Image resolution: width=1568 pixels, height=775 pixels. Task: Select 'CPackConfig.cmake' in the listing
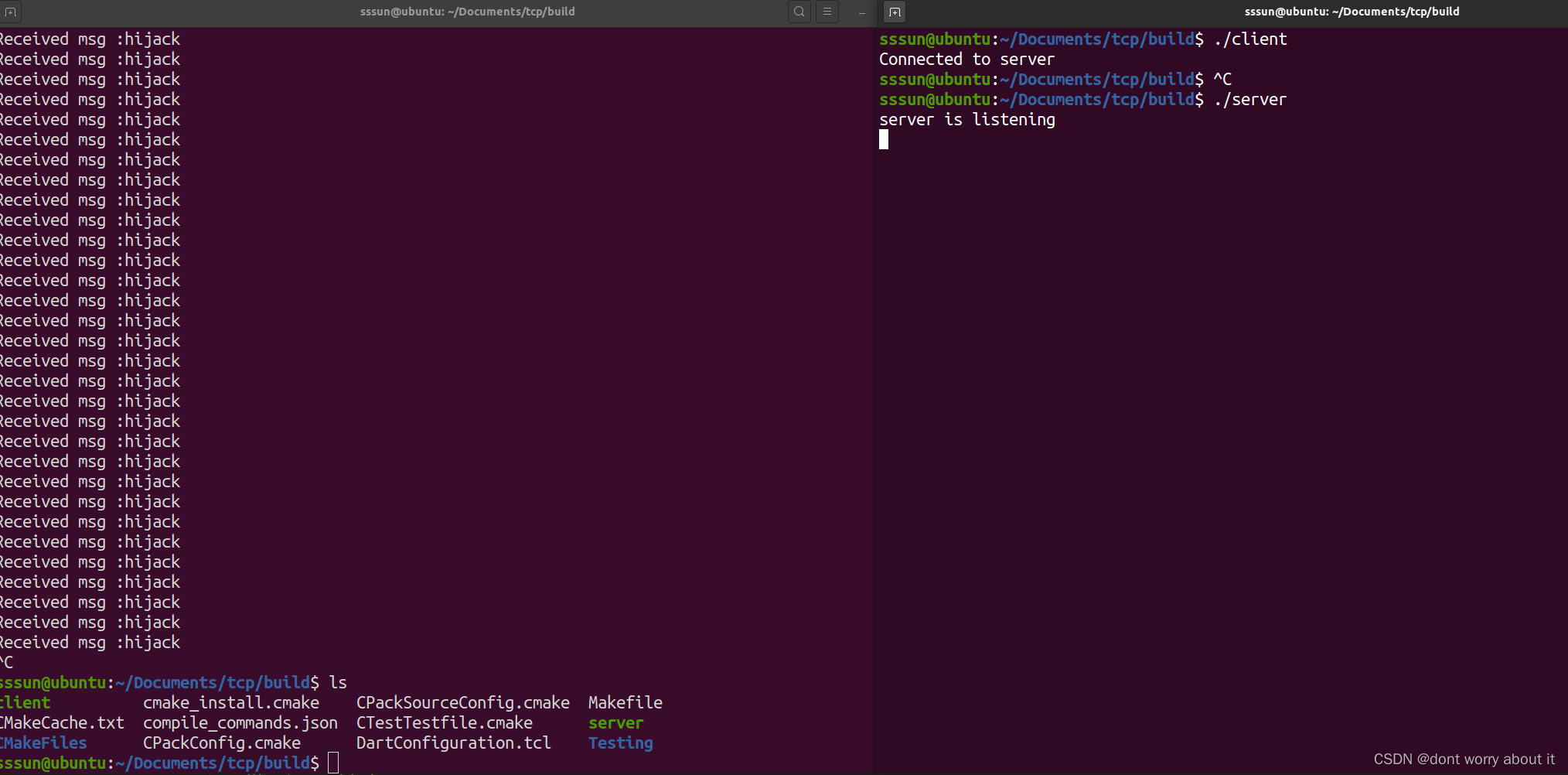[222, 743]
